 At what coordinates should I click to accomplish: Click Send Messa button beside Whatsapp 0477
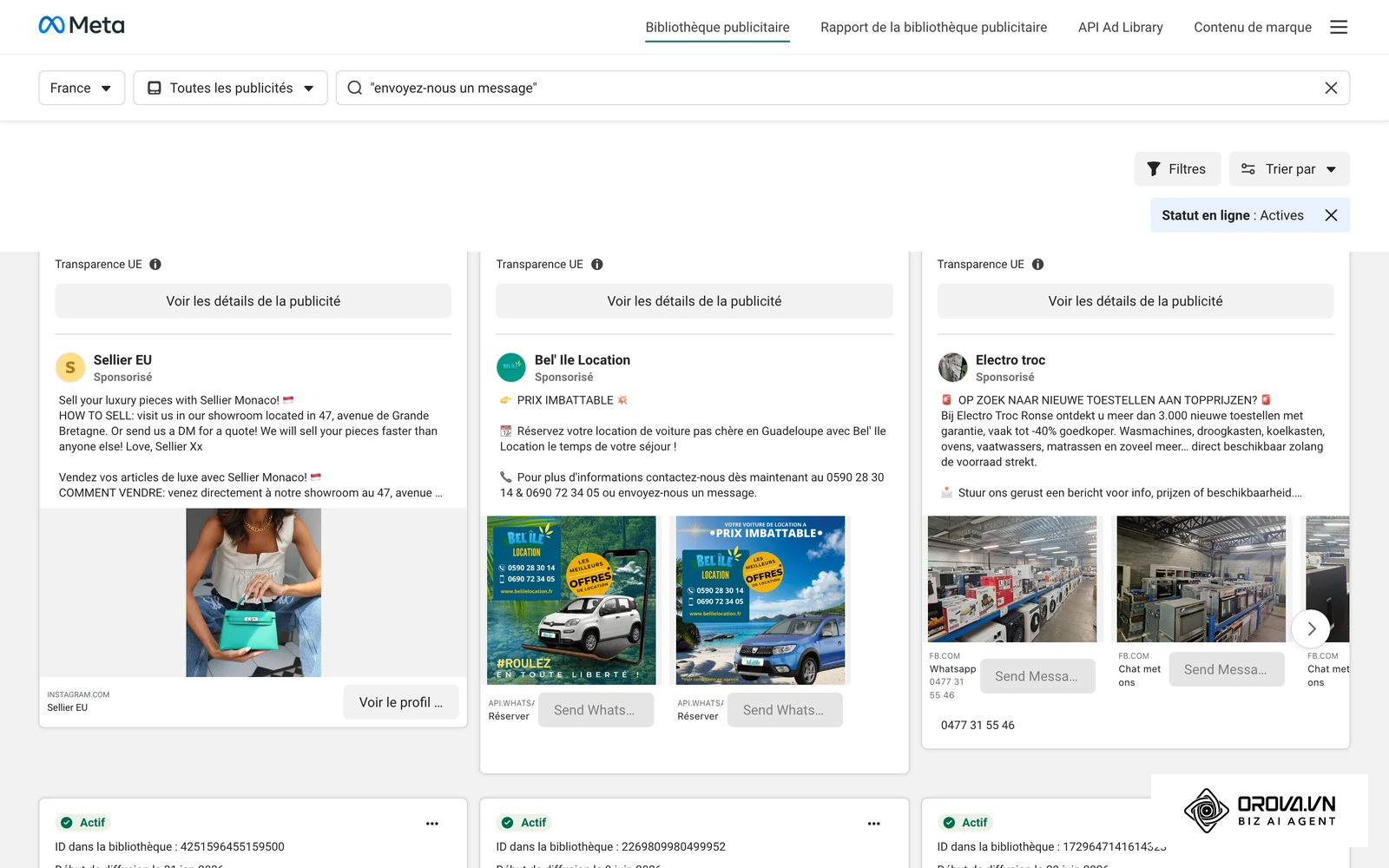pos(1037,676)
